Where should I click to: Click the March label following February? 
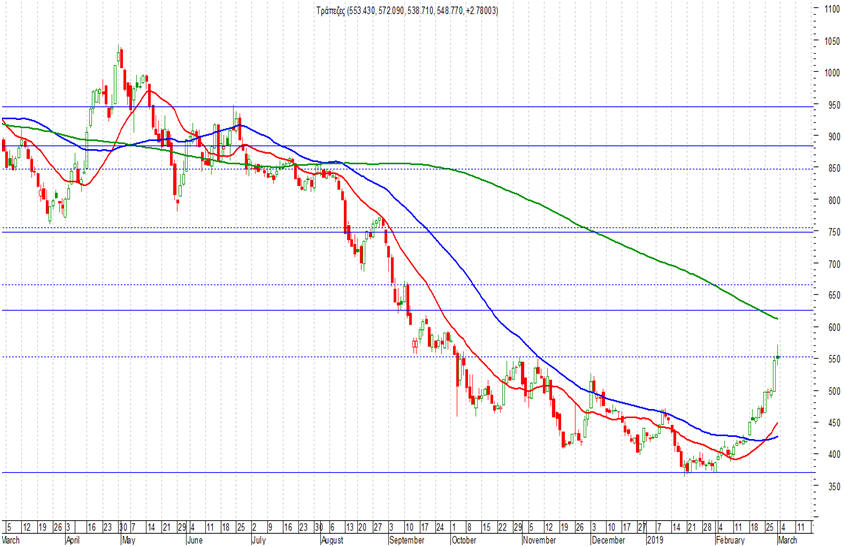[x=786, y=540]
